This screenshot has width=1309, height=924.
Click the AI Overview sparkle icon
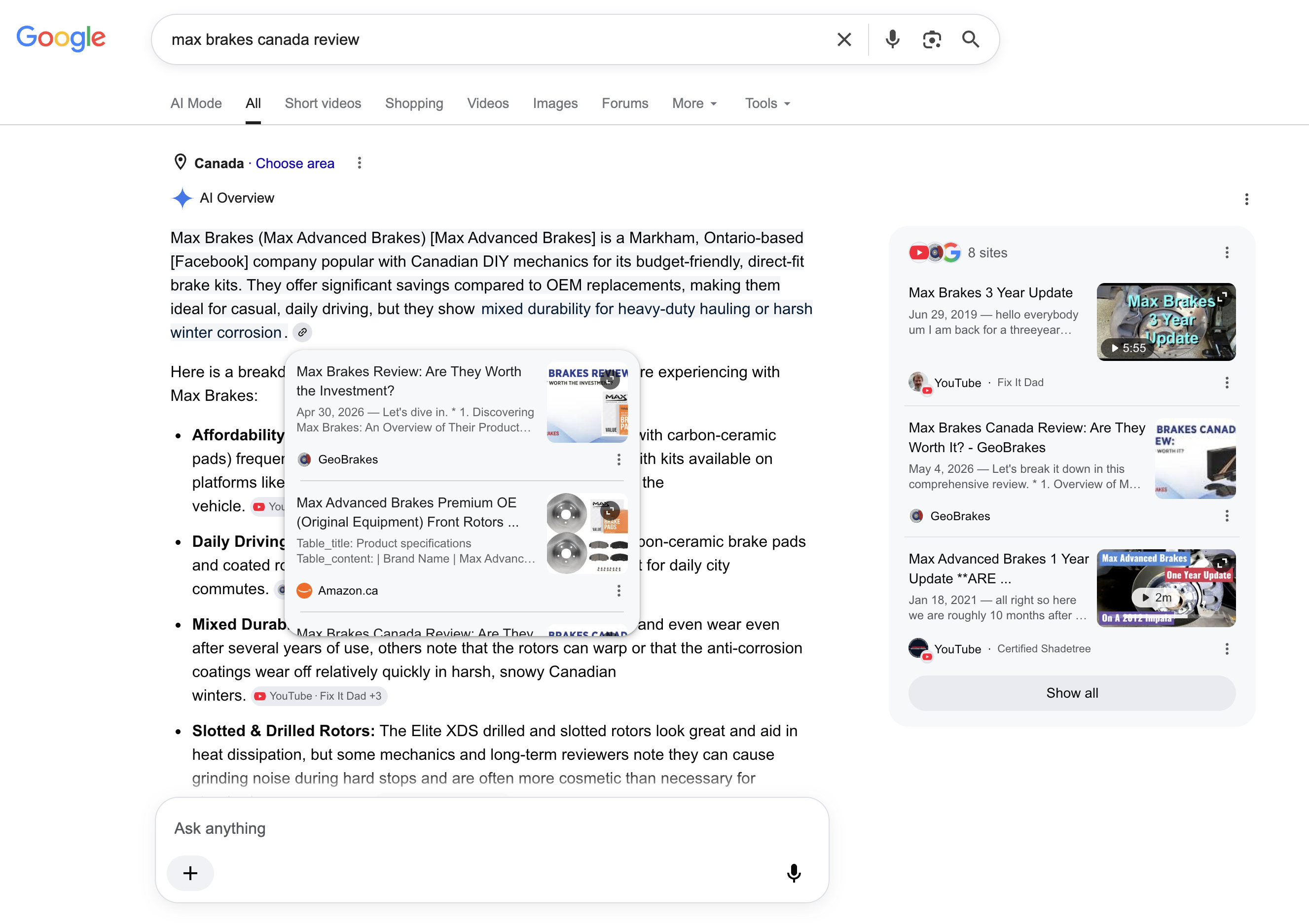(x=182, y=198)
